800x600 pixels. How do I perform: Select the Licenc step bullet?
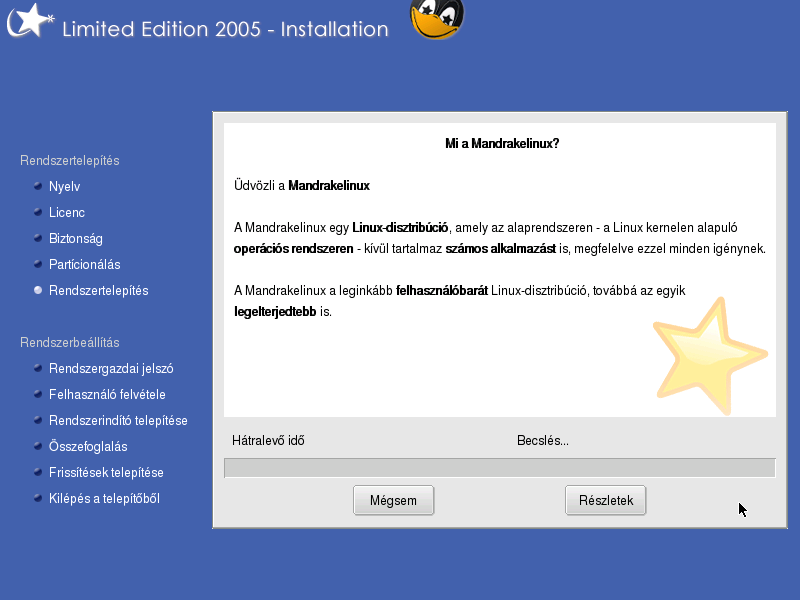[x=38, y=212]
